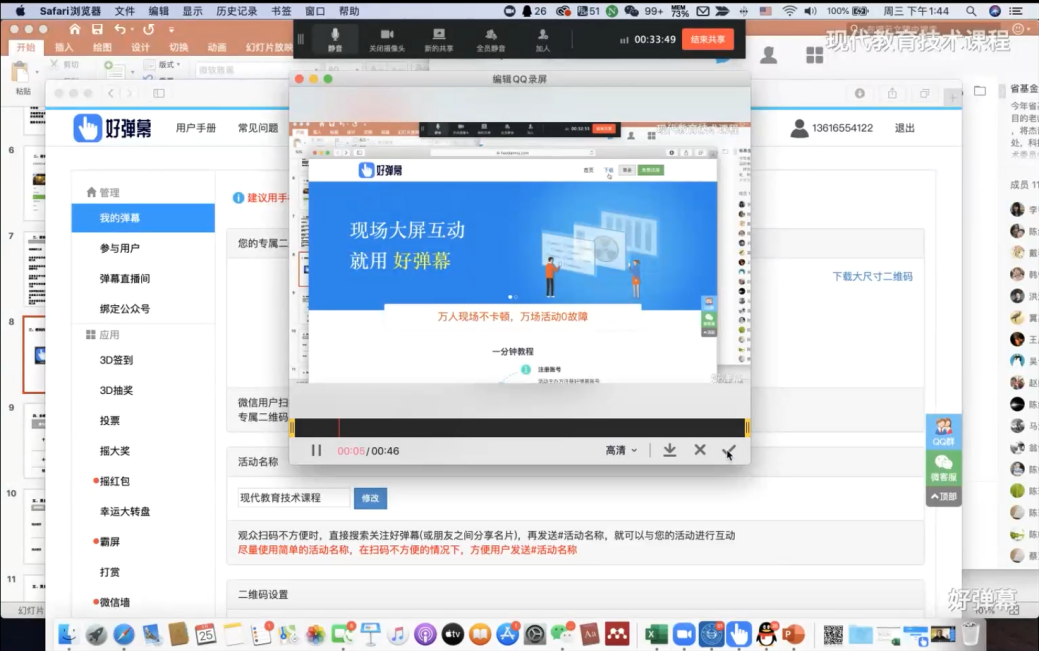Image resolution: width=1039 pixels, height=651 pixels.
Task: Open 3D抽奖 in the sidebar
Action: (116, 390)
